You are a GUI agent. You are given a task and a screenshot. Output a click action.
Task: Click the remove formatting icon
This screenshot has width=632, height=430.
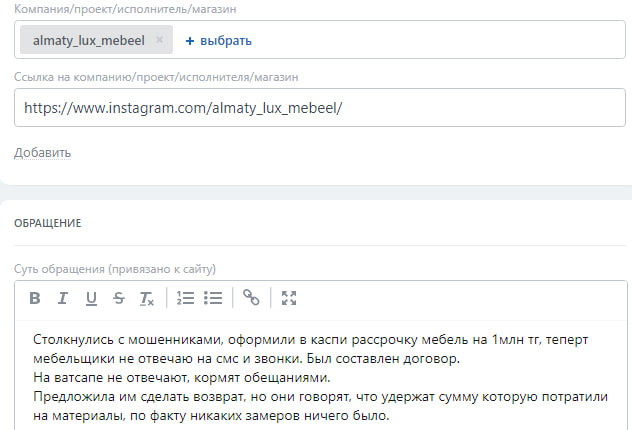147,298
